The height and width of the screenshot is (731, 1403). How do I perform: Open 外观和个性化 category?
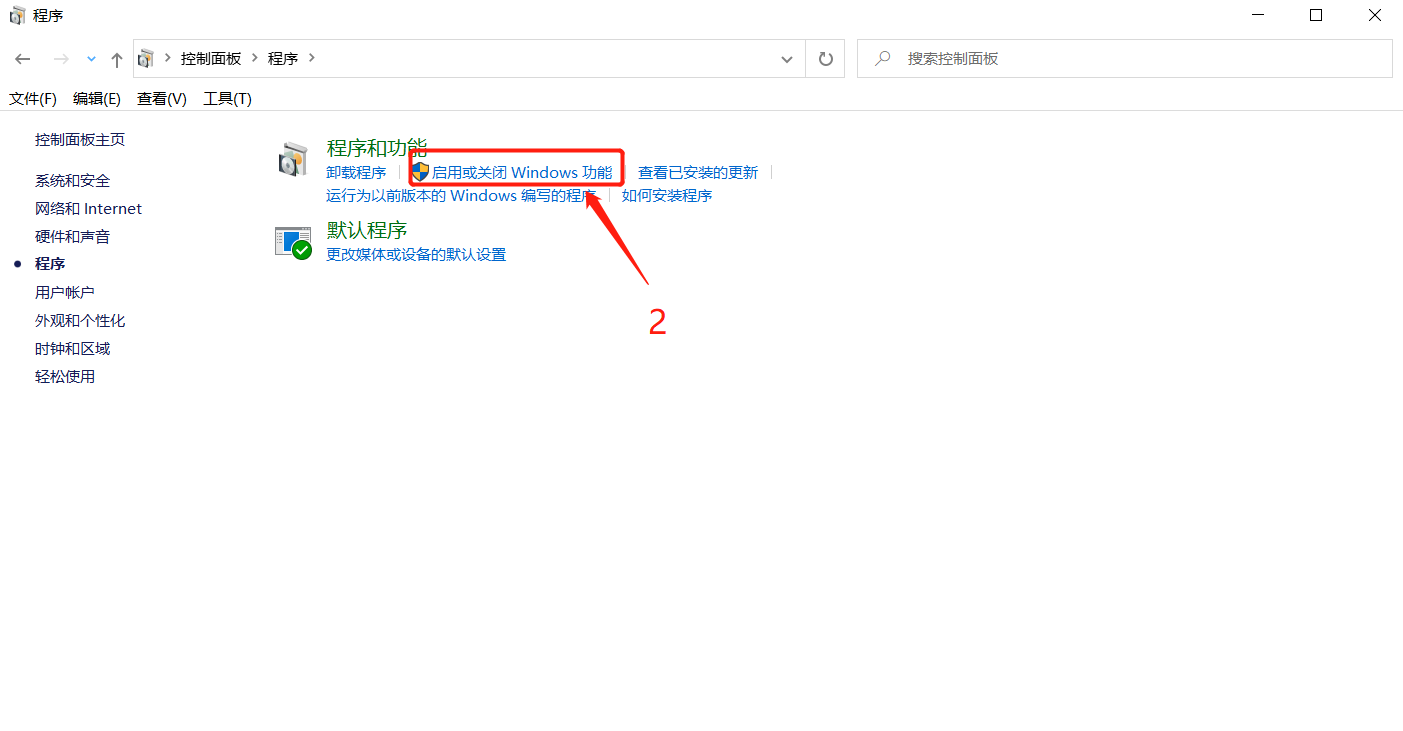tap(80, 320)
